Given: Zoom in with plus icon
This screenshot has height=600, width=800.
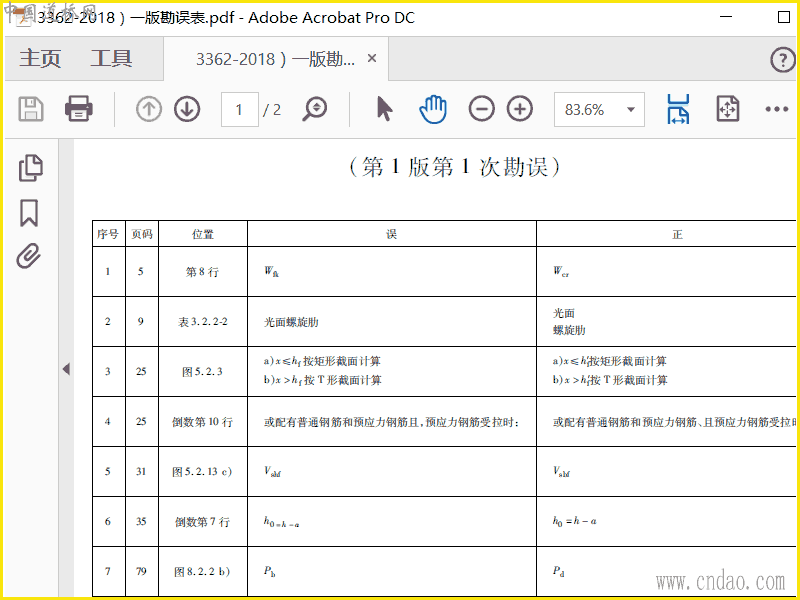Looking at the screenshot, I should tap(520, 109).
